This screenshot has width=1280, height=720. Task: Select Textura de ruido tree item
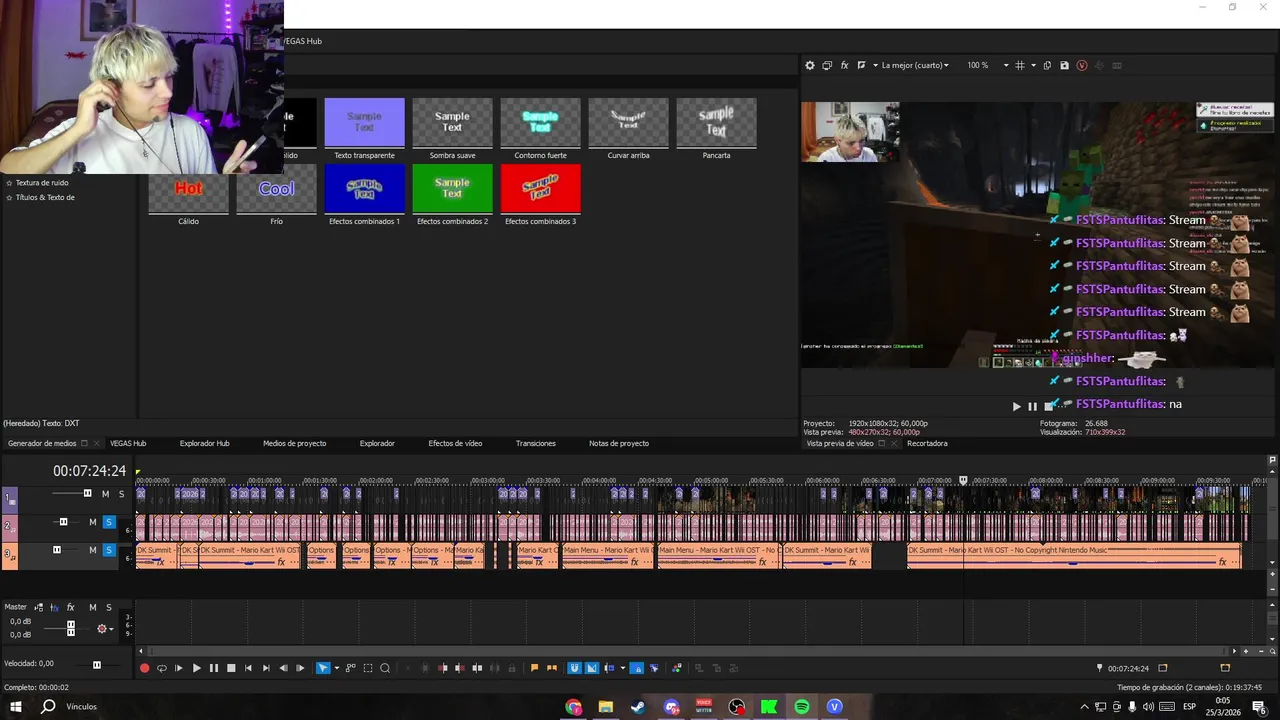42,183
